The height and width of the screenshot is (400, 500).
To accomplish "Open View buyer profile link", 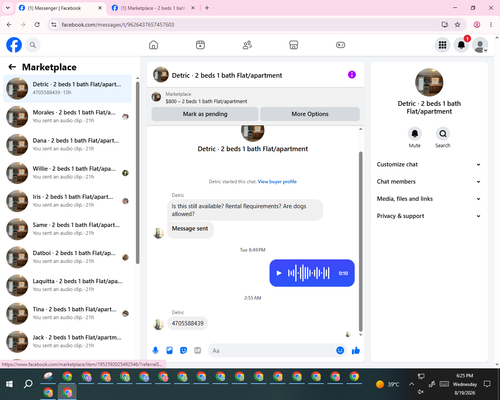I will 277,182.
